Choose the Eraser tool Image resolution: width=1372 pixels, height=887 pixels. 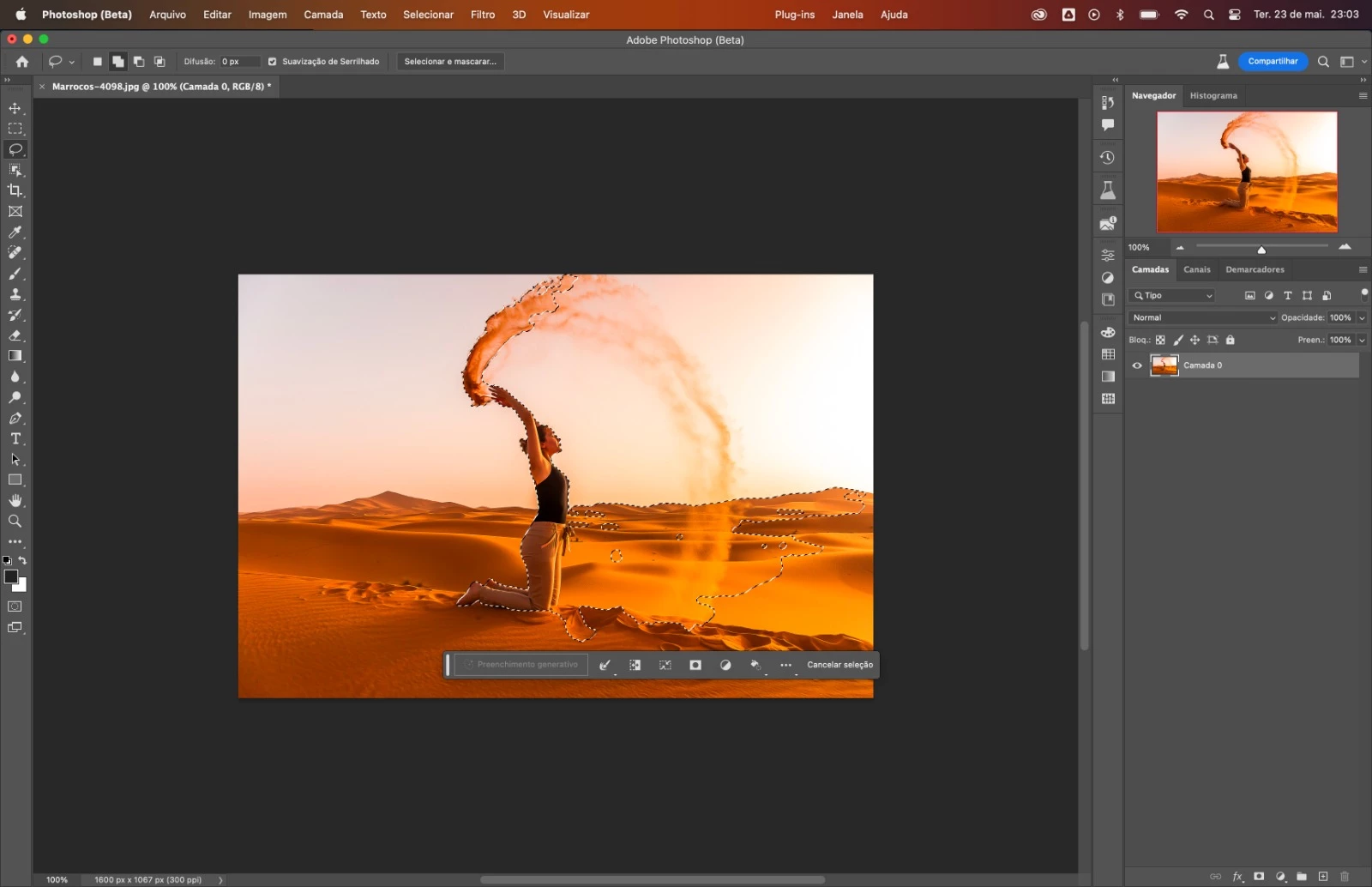(15, 335)
